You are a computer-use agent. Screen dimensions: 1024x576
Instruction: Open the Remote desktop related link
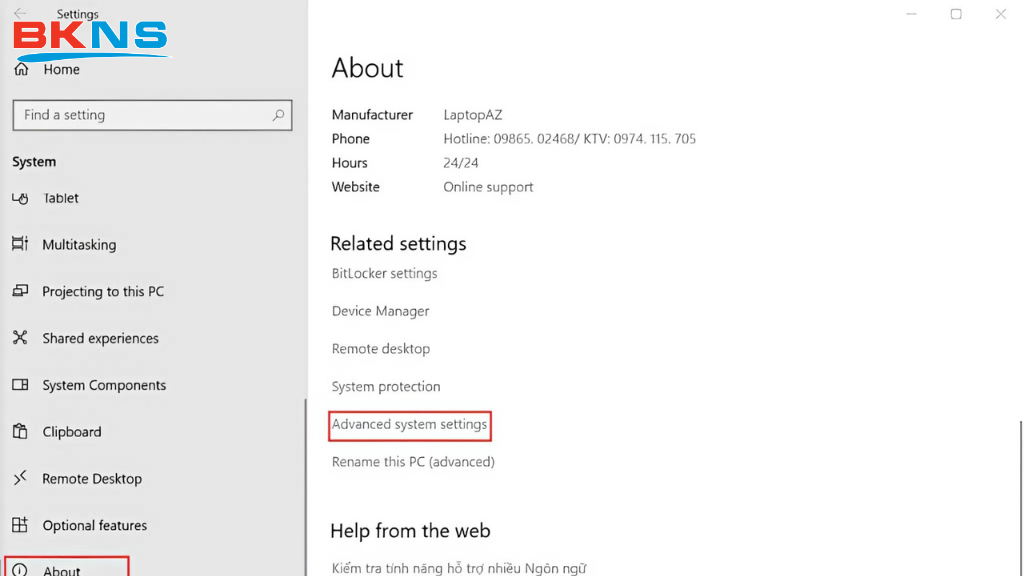tap(380, 349)
